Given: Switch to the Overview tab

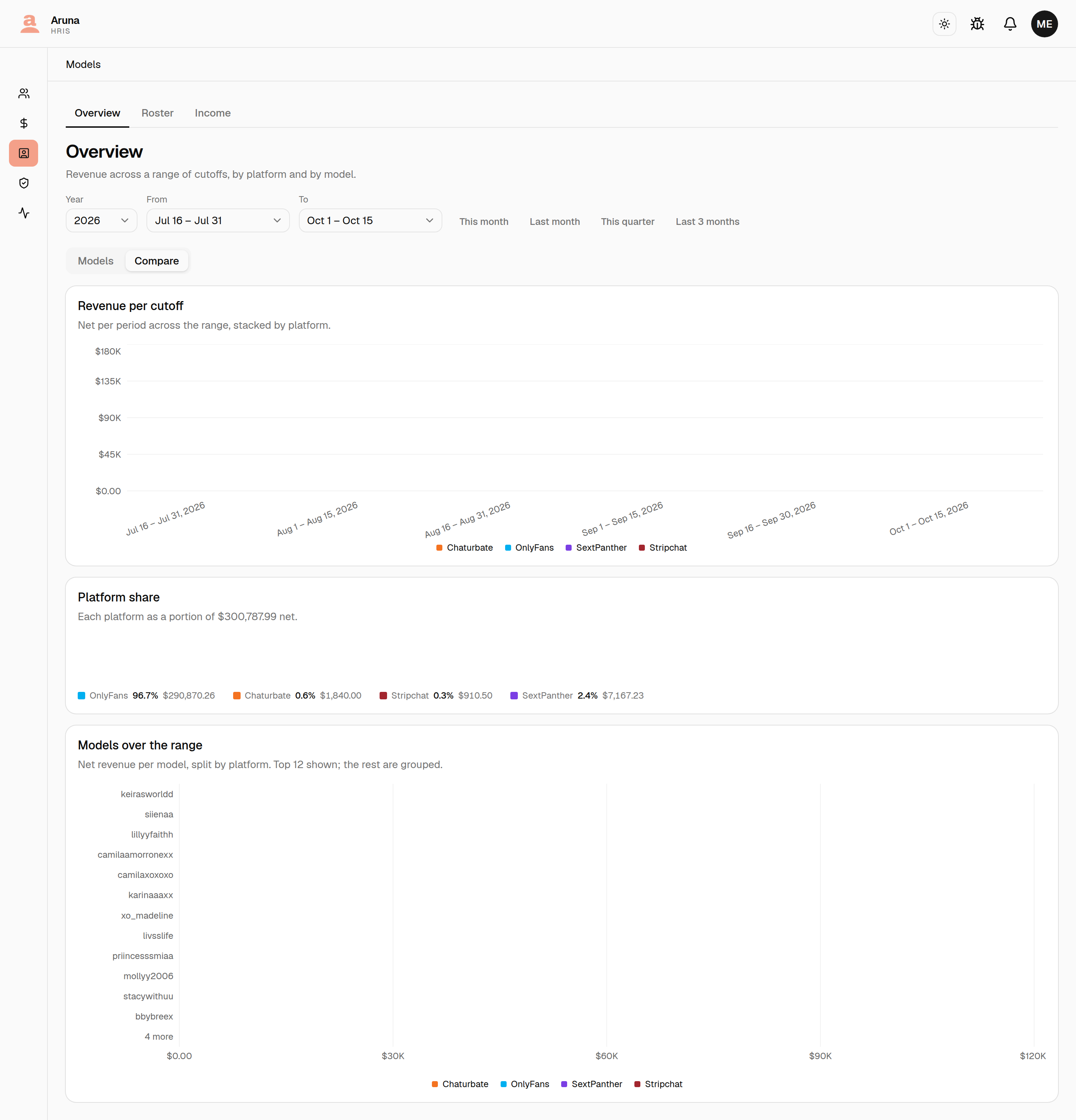Looking at the screenshot, I should [97, 113].
